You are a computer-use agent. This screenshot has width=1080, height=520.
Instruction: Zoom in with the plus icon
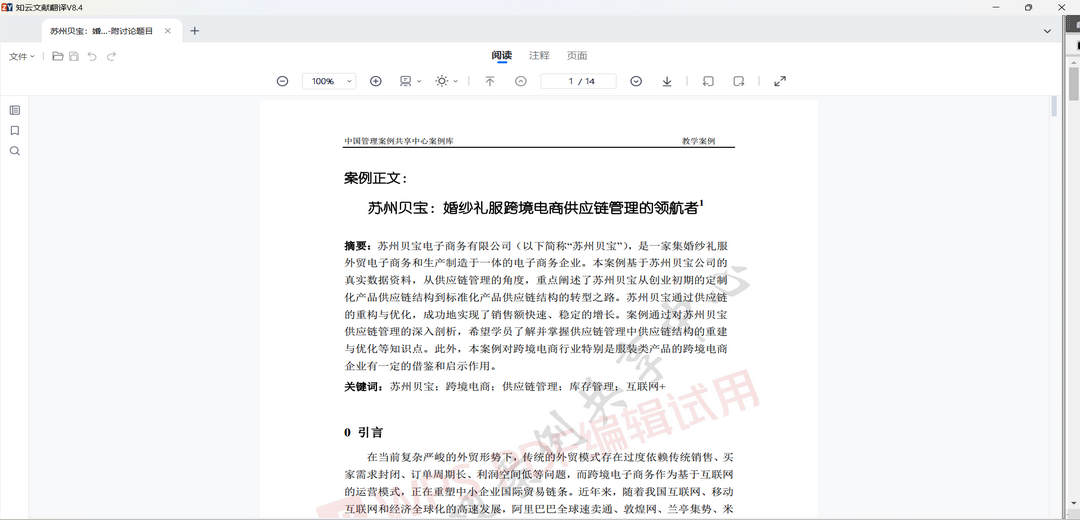coord(375,81)
